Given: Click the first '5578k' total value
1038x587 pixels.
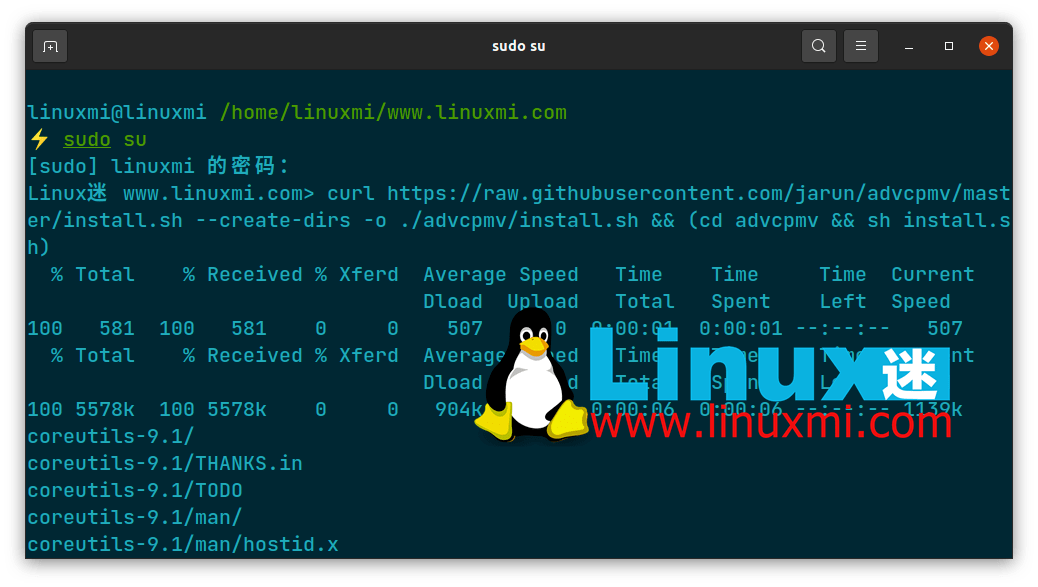Looking at the screenshot, I should pos(105,410).
